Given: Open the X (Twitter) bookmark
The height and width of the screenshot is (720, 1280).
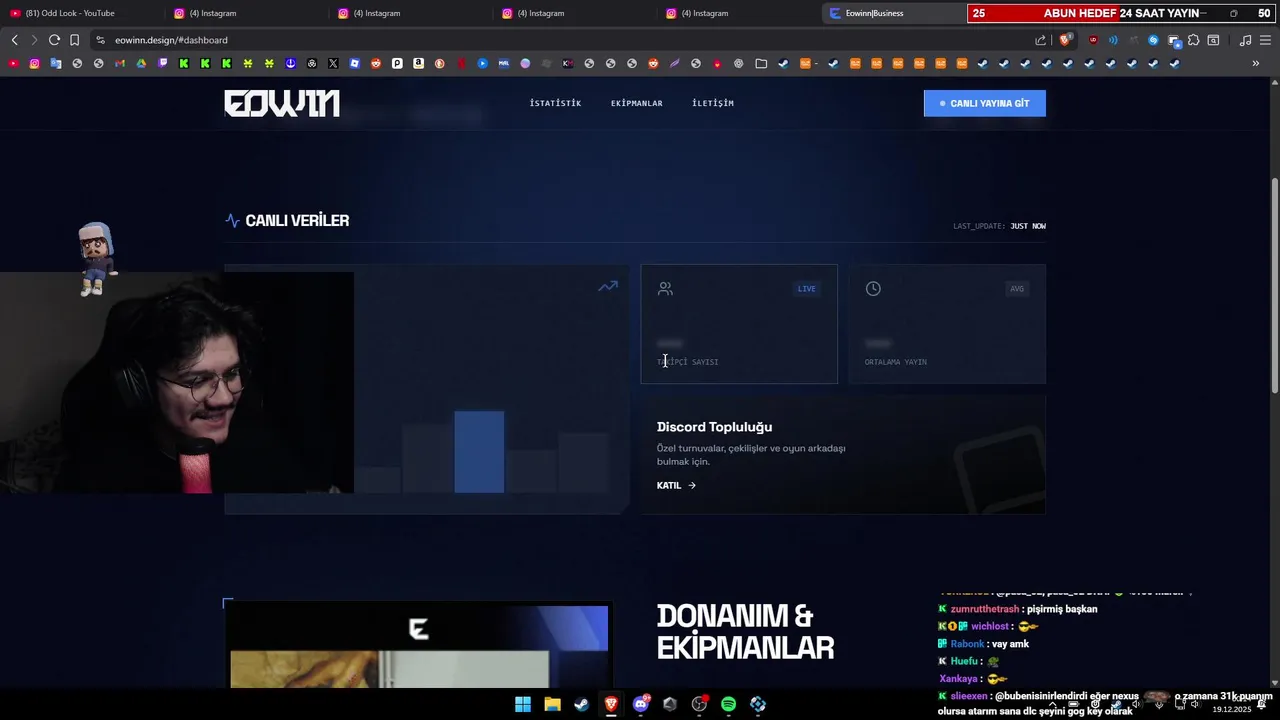Looking at the screenshot, I should (x=333, y=63).
